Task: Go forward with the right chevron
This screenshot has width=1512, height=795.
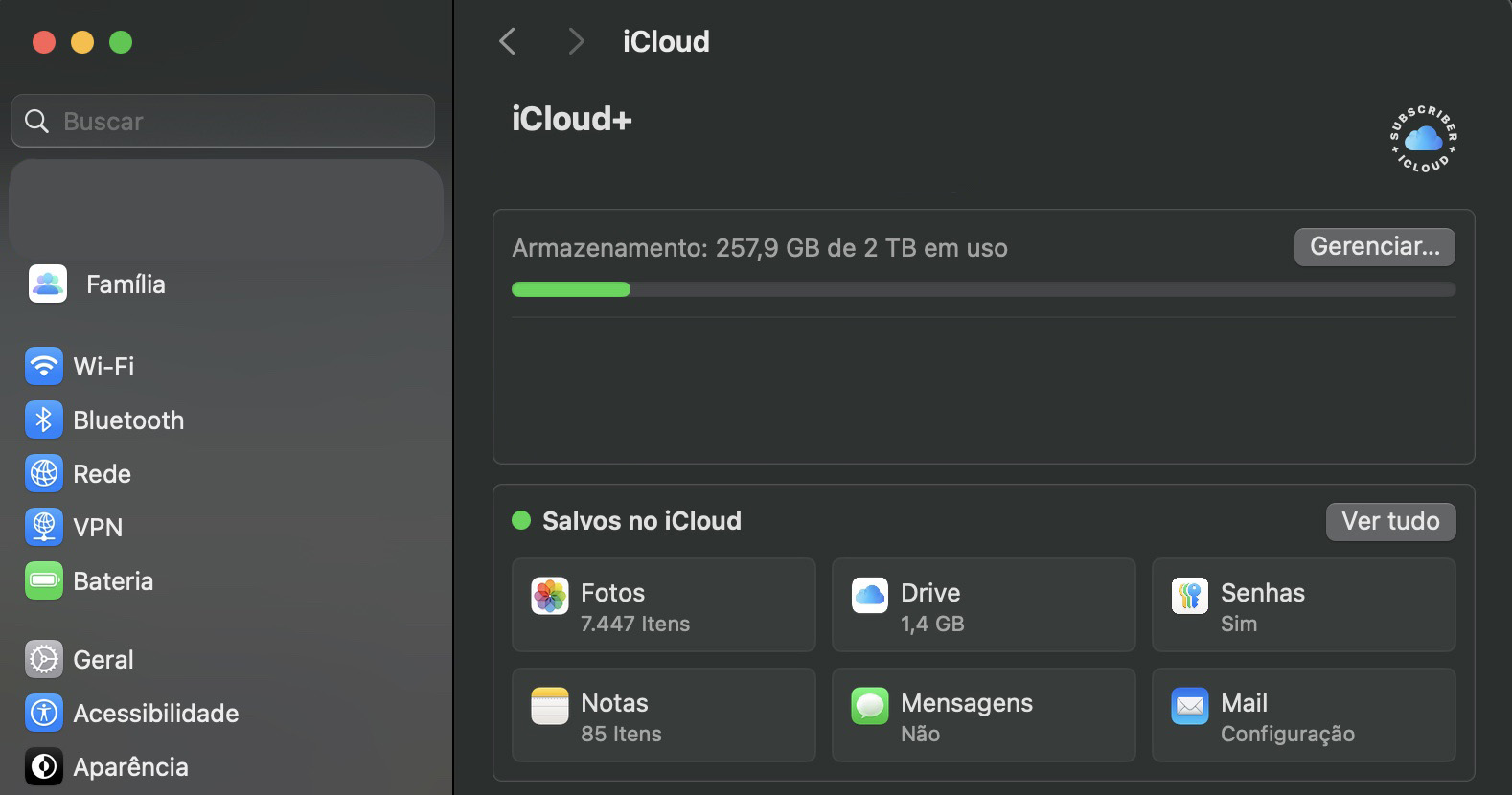Action: pos(576,41)
